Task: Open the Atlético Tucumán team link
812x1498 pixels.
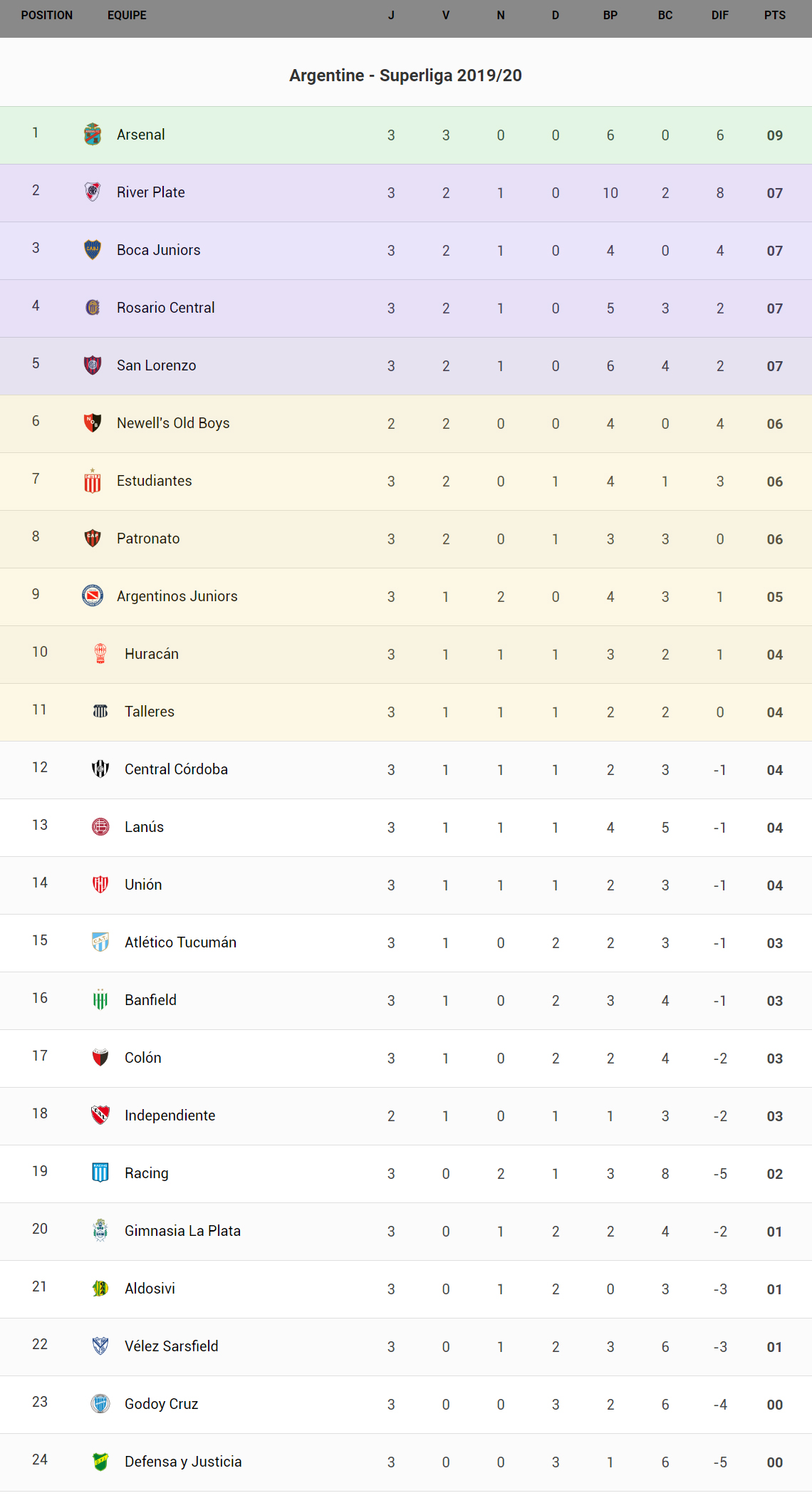Action: click(x=180, y=942)
